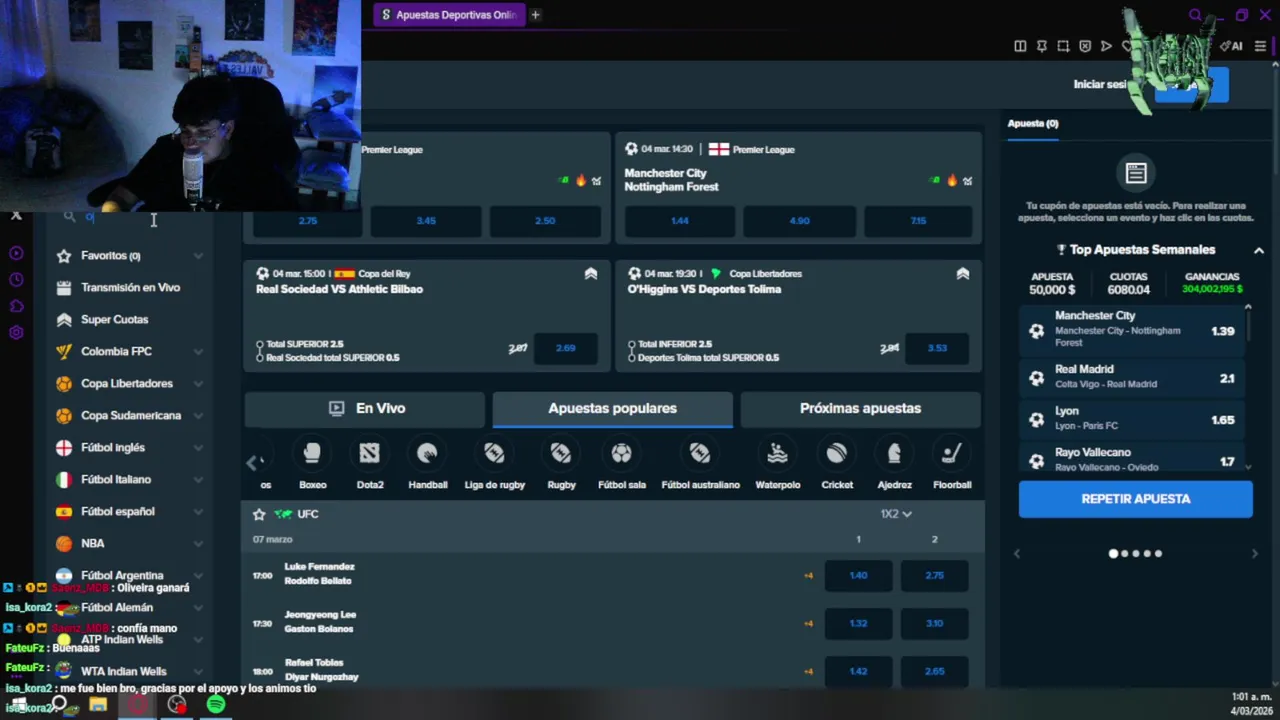Expand the Fútbol español sidebar section
The width and height of the screenshot is (1280, 720).
[198, 512]
